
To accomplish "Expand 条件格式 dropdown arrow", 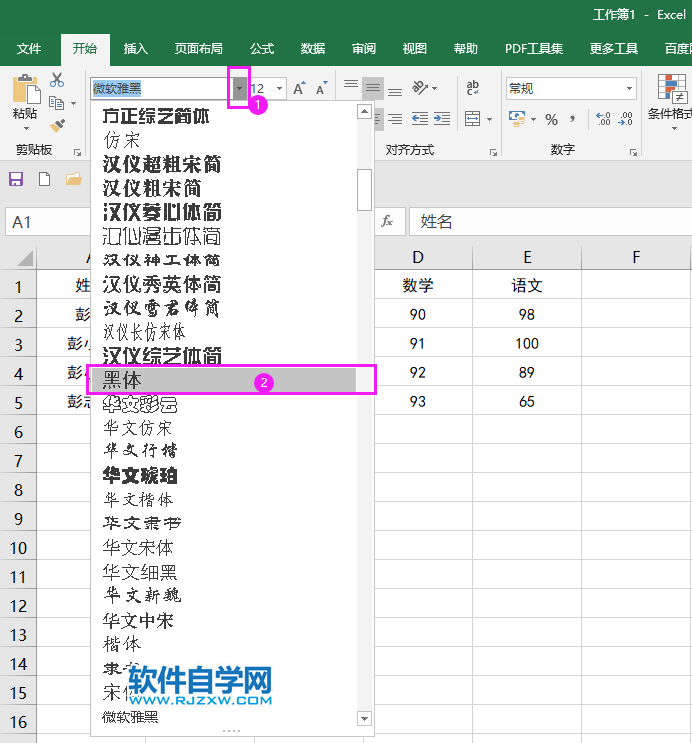I will pyautogui.click(x=674, y=128).
